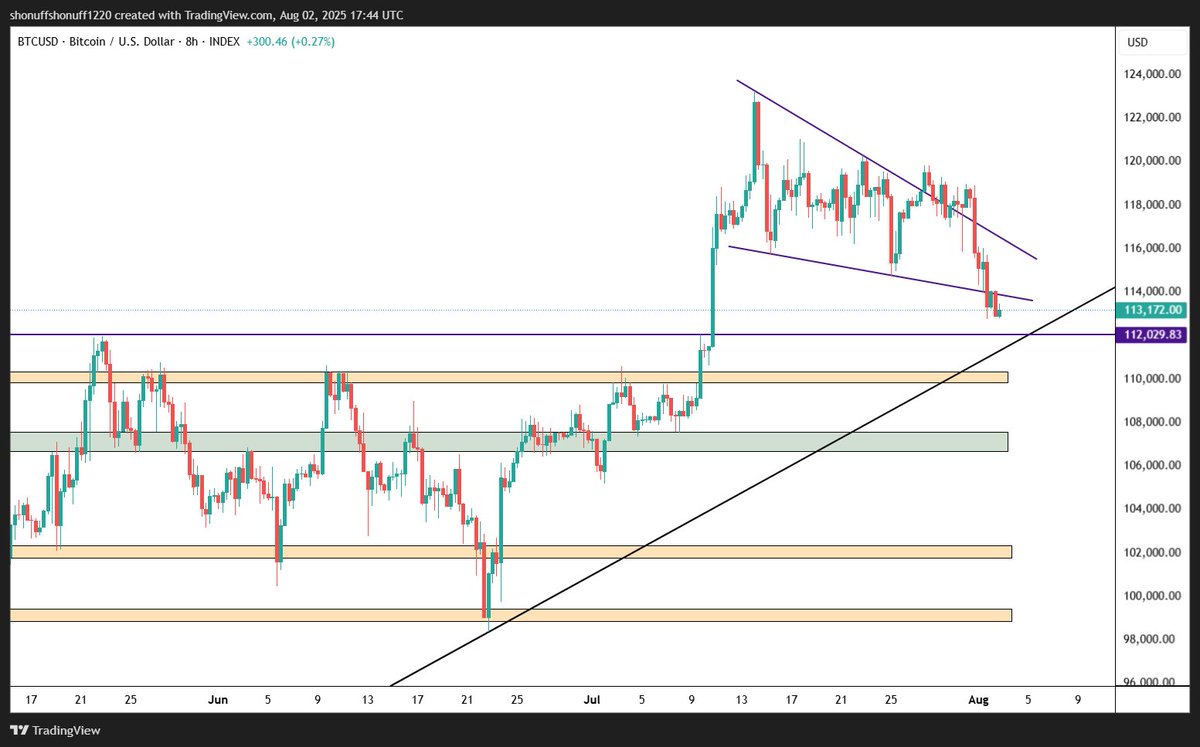Click the Jul label on the time axis
The width and height of the screenshot is (1200, 747).
click(x=592, y=700)
